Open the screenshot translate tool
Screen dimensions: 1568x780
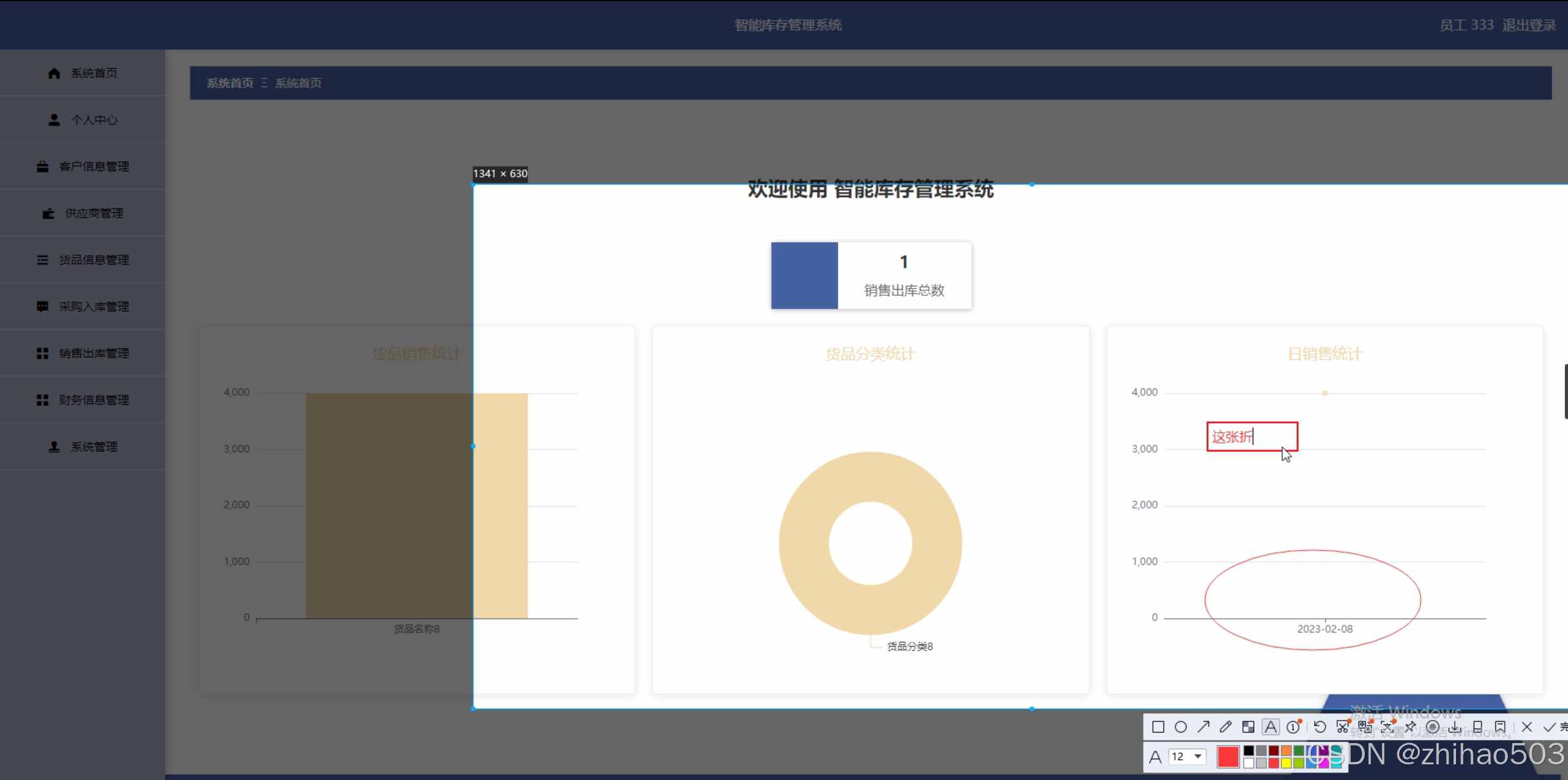[1365, 727]
